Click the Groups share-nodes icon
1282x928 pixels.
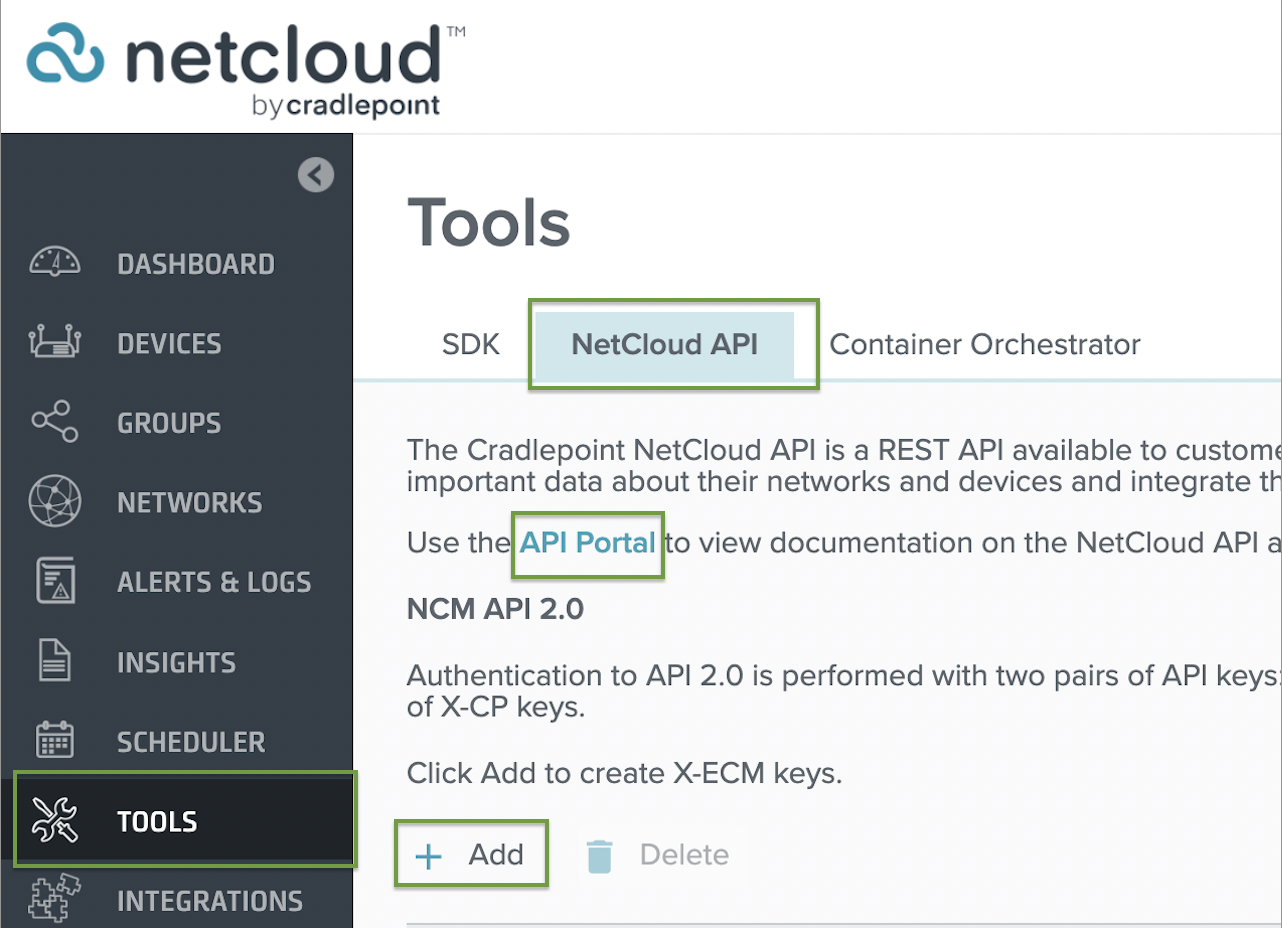[x=54, y=422]
